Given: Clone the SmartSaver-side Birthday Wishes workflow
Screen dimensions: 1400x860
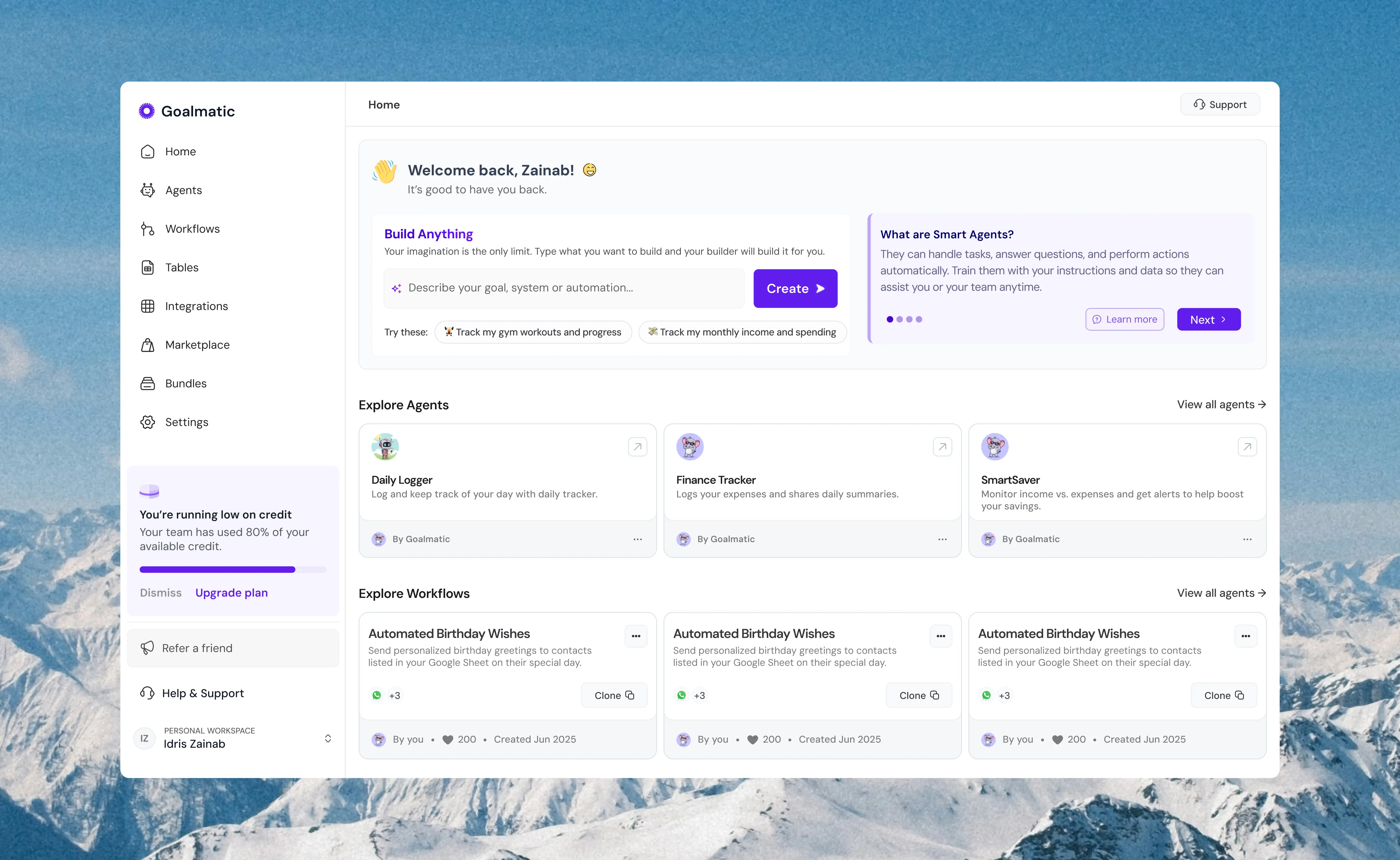Looking at the screenshot, I should [1223, 695].
